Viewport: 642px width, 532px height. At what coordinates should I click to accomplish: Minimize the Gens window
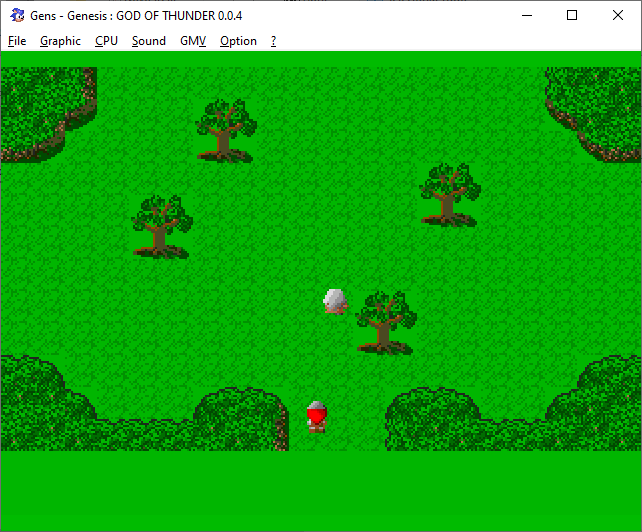527,16
